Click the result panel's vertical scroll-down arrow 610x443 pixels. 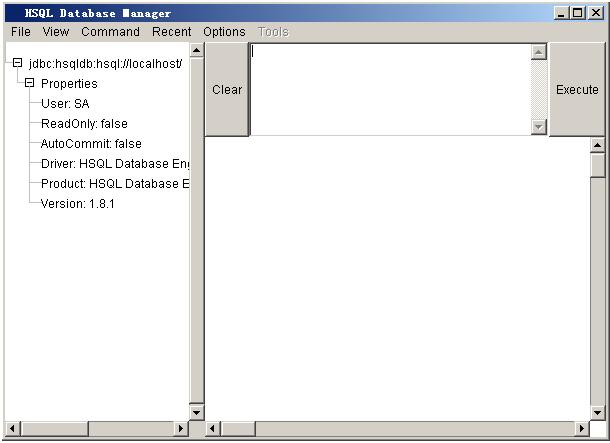click(x=598, y=413)
